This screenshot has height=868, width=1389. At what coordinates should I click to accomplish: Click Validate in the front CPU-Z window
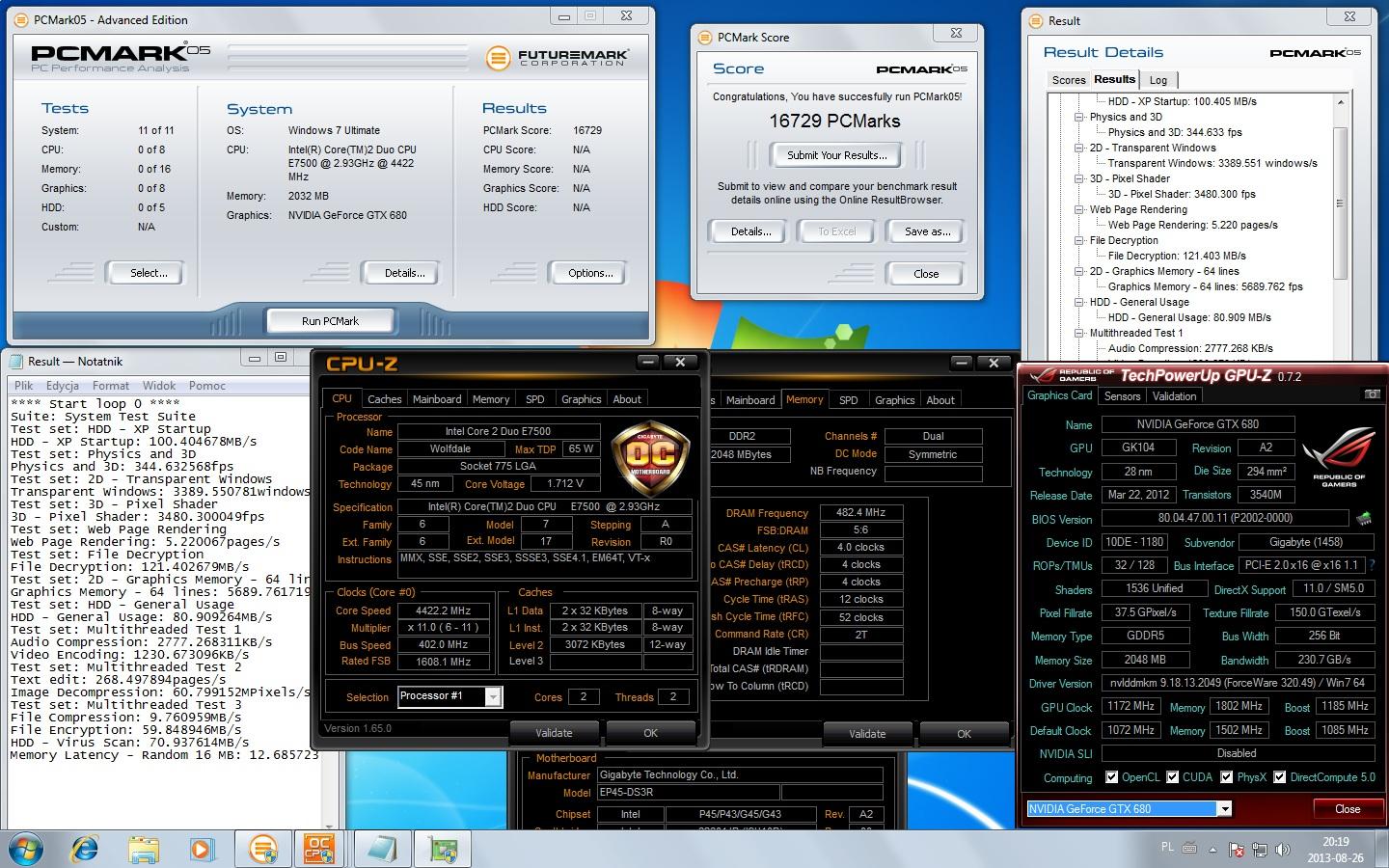coord(554,733)
